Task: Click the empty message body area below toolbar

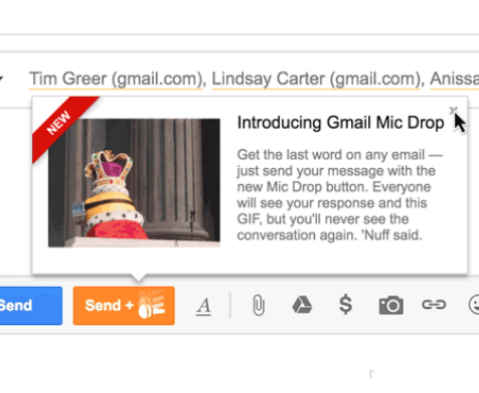Action: 239,363
